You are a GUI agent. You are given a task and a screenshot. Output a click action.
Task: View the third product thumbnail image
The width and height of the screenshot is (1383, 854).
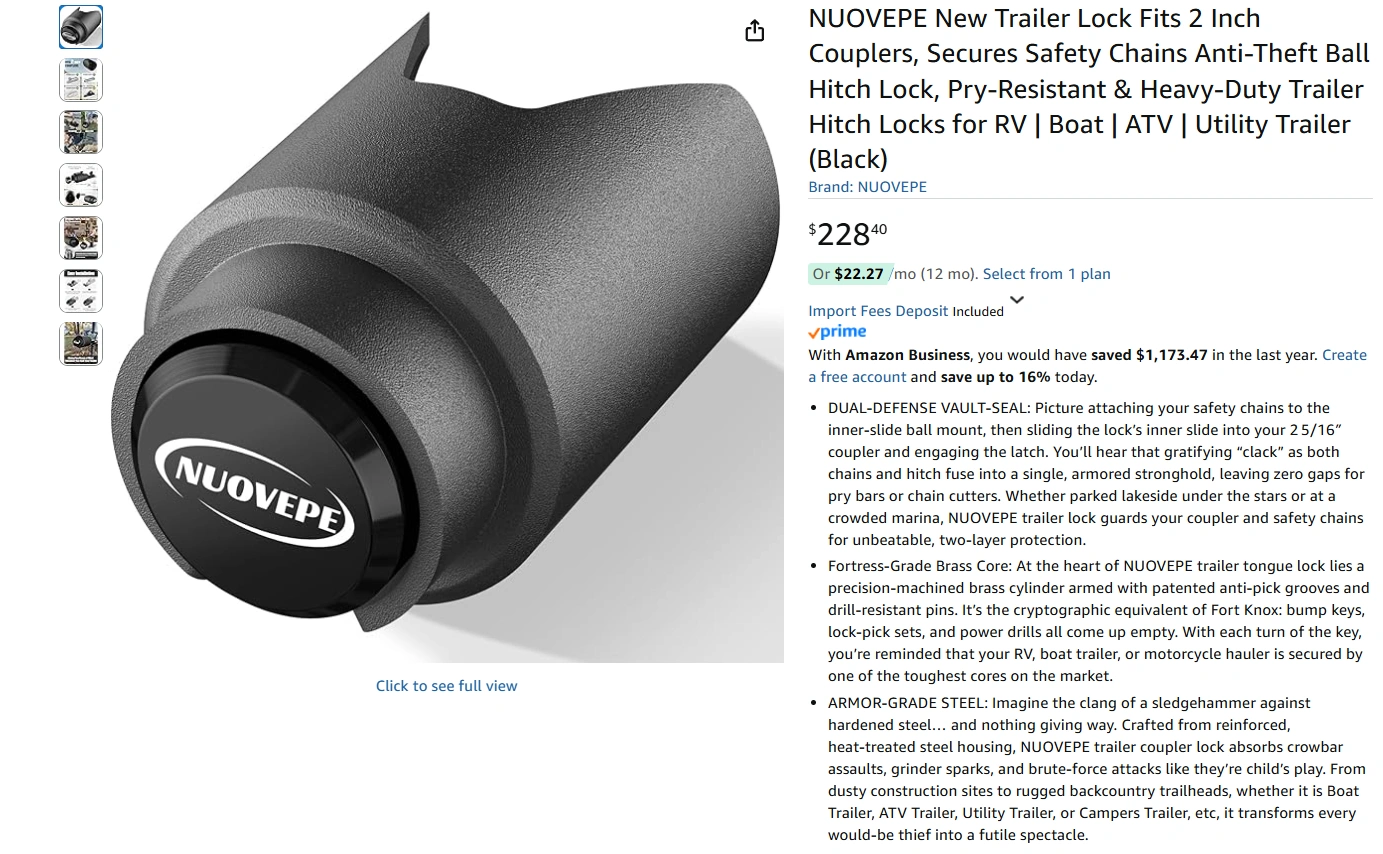[x=81, y=132]
